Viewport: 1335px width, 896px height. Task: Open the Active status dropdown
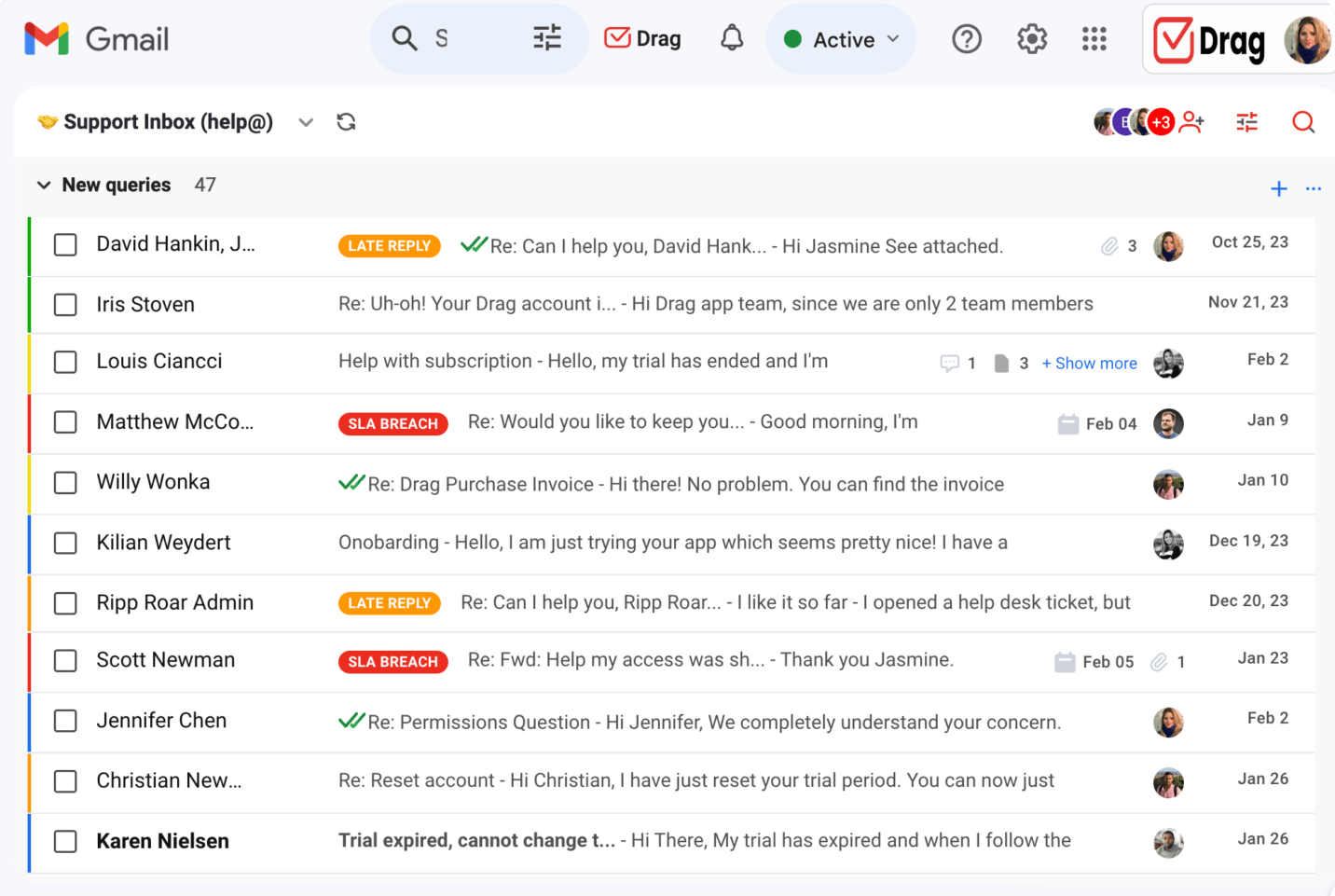841,39
